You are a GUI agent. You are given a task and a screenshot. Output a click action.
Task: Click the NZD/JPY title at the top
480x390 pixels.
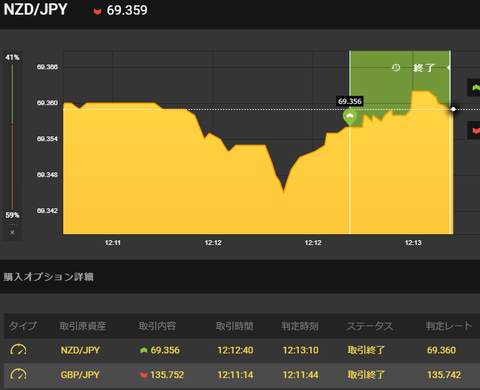click(35, 10)
